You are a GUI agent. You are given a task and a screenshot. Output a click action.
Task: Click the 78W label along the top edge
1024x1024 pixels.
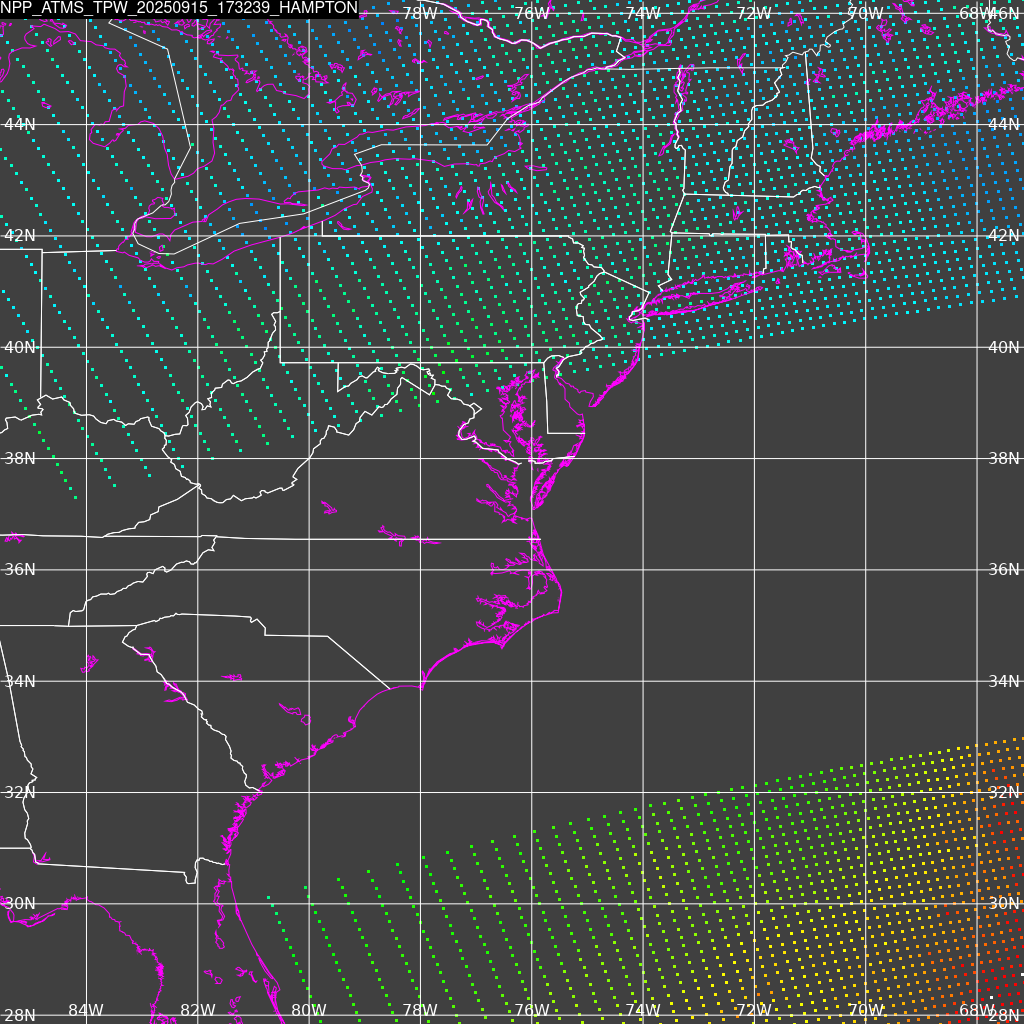pyautogui.click(x=420, y=13)
